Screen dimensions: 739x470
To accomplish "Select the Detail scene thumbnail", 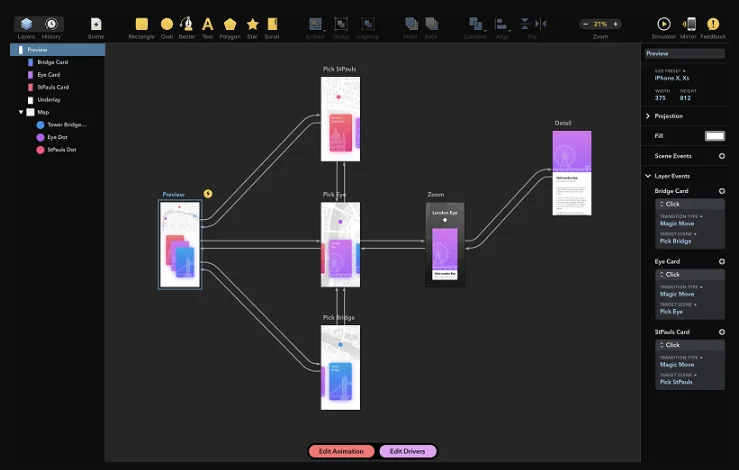I will 572,173.
